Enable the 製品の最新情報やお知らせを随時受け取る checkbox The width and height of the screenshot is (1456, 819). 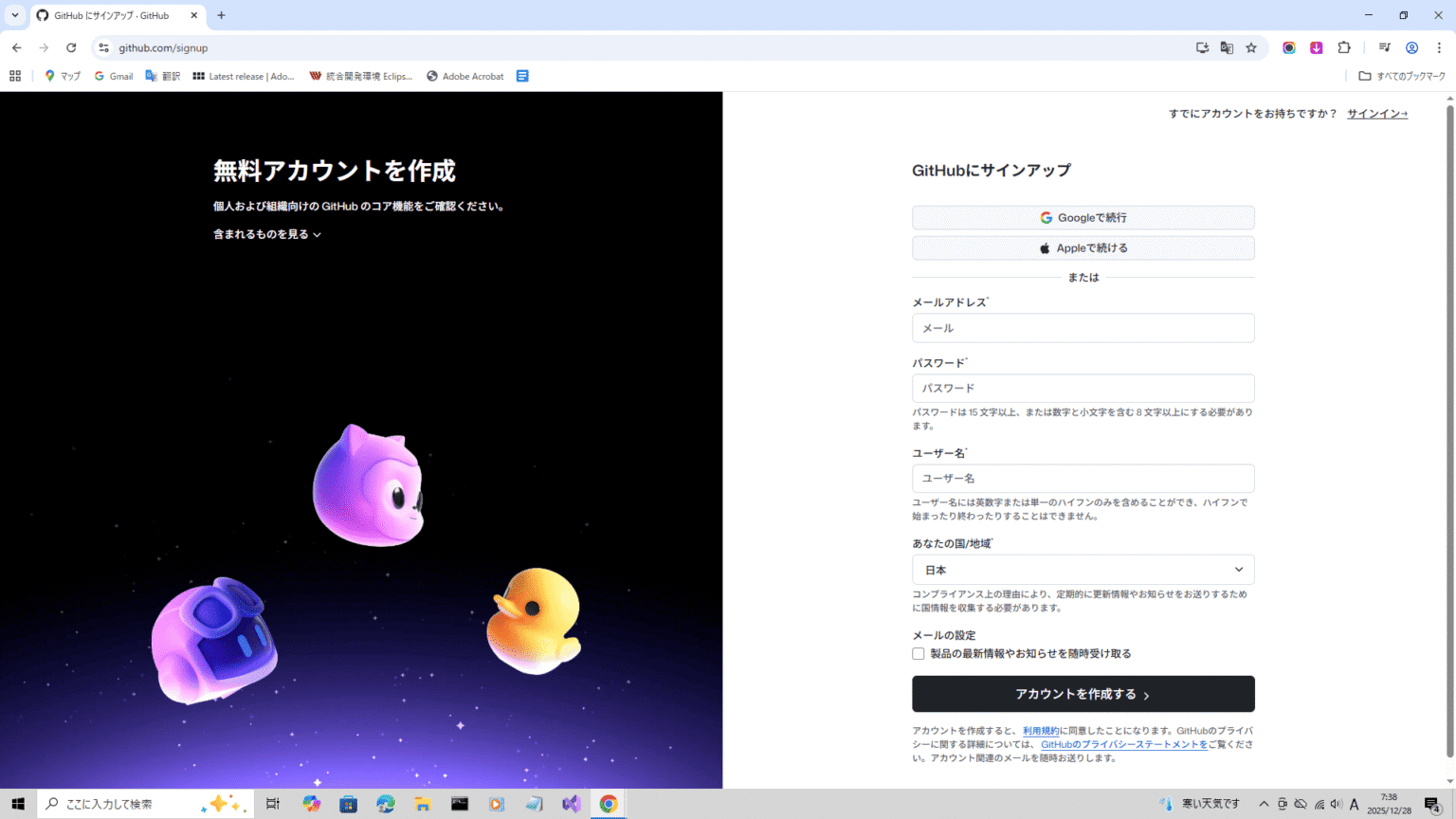[x=918, y=653]
